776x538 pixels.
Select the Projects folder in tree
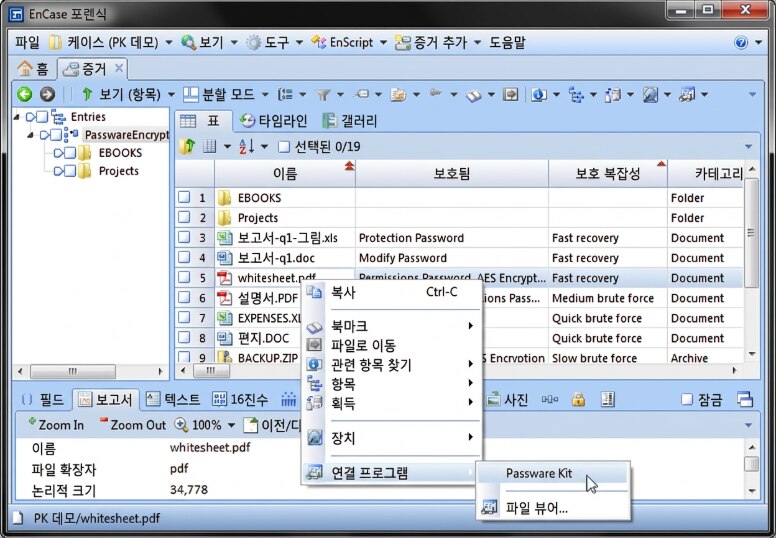point(118,171)
